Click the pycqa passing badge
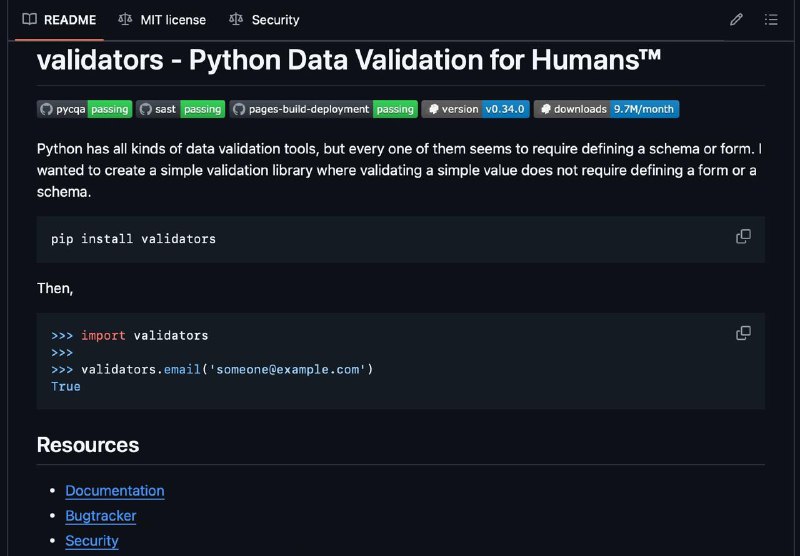Image resolution: width=800 pixels, height=556 pixels. [x=85, y=109]
